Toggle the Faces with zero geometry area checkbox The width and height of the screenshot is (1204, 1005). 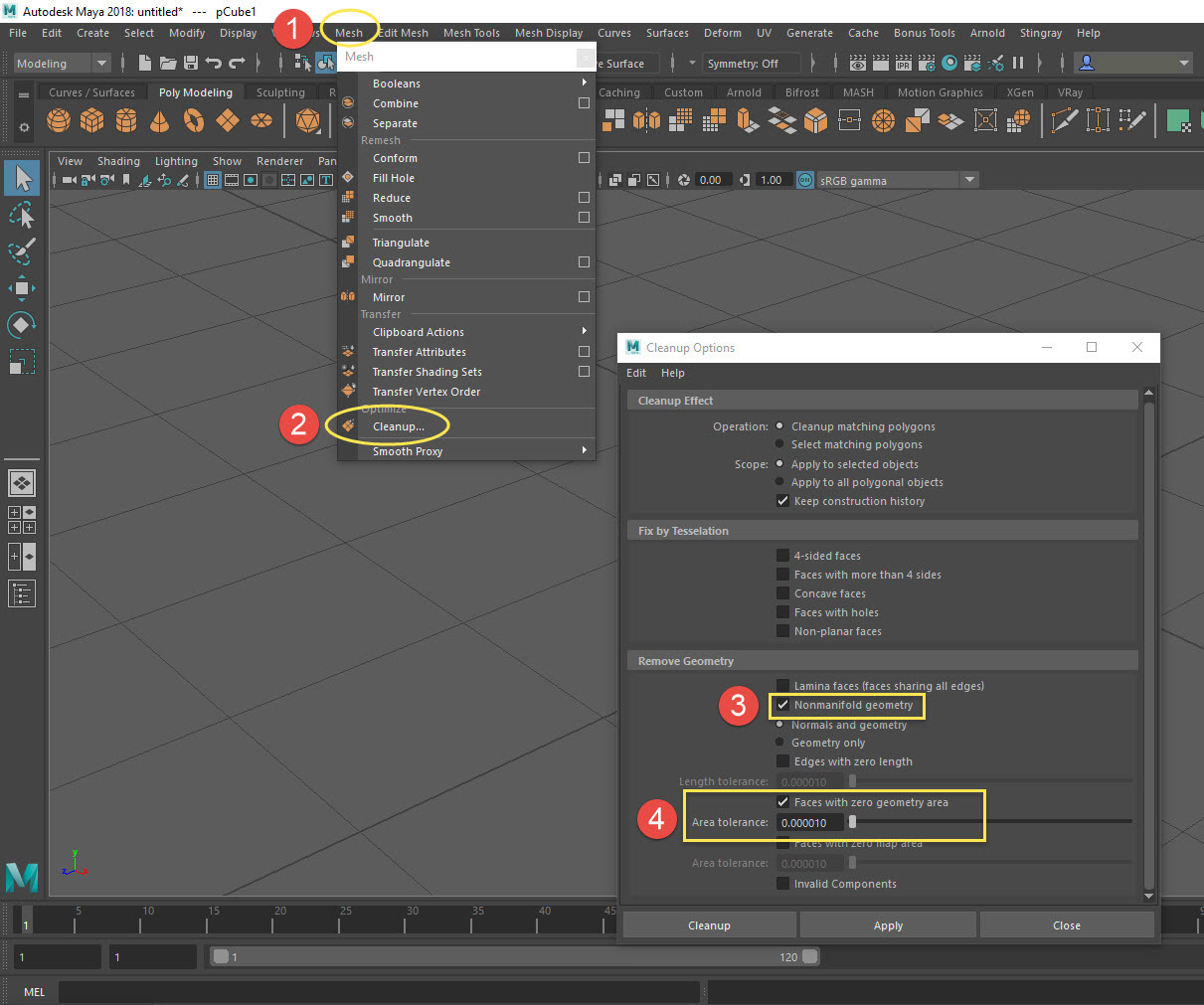click(x=782, y=802)
